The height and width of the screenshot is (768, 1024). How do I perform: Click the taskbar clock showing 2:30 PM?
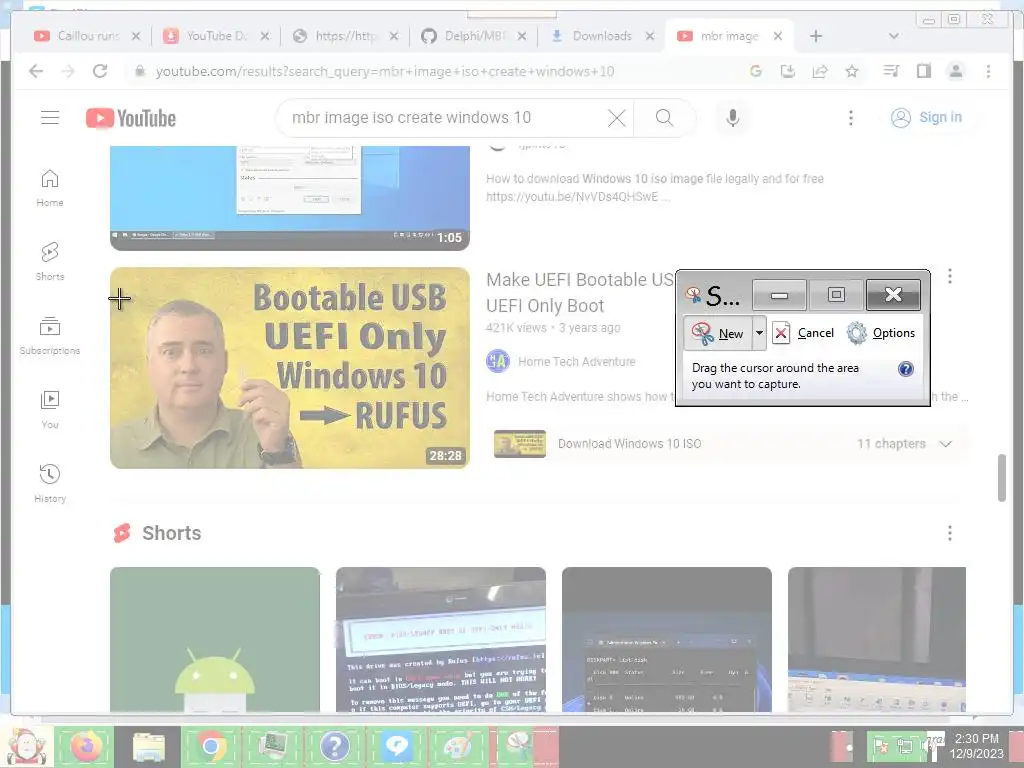pyautogui.click(x=976, y=746)
